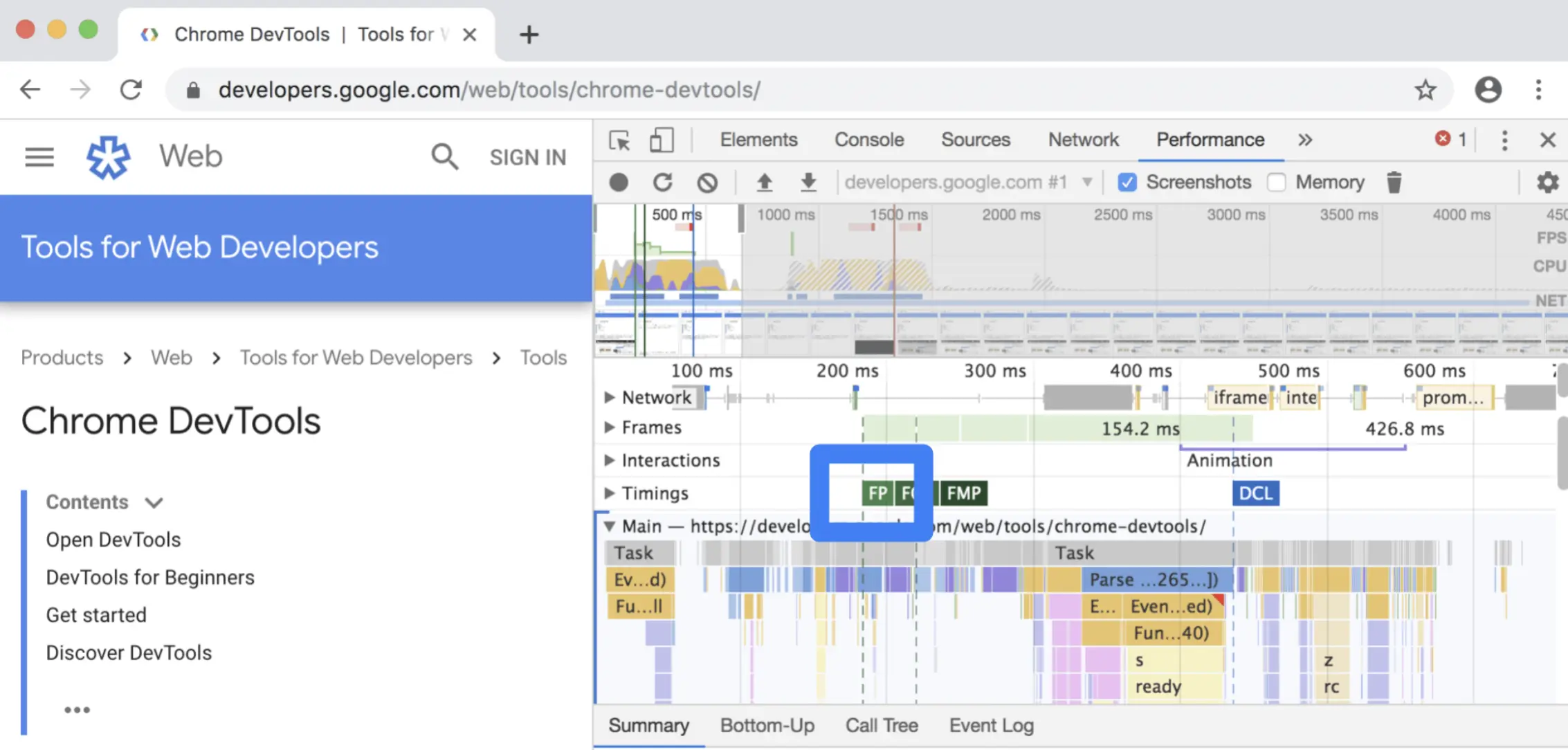1568x750 pixels.
Task: Click the SIGN IN button
Action: pyautogui.click(x=527, y=158)
